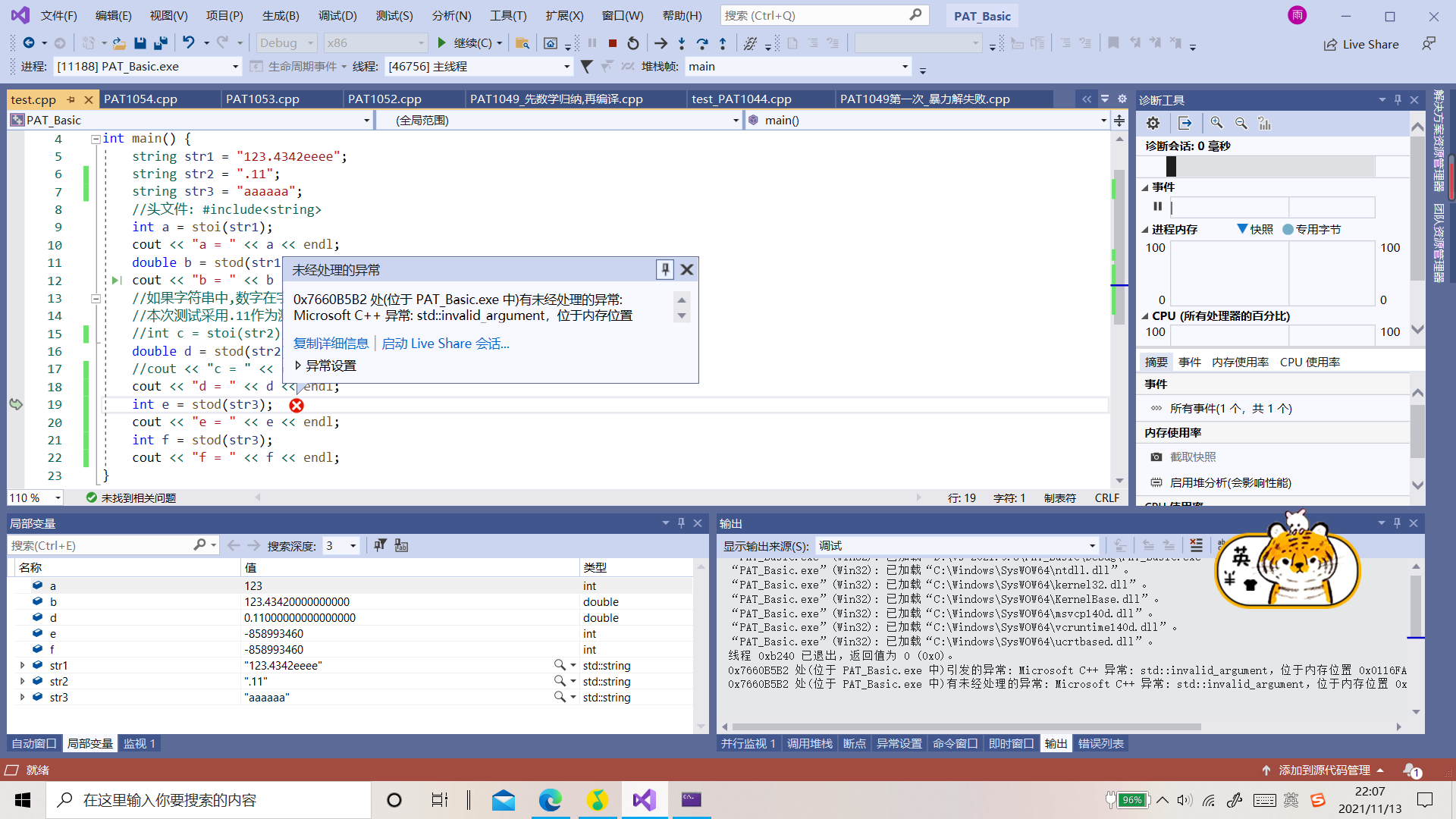Click the red Stop Debugging icon
Screen dimensions: 1456x819
pos(613,43)
